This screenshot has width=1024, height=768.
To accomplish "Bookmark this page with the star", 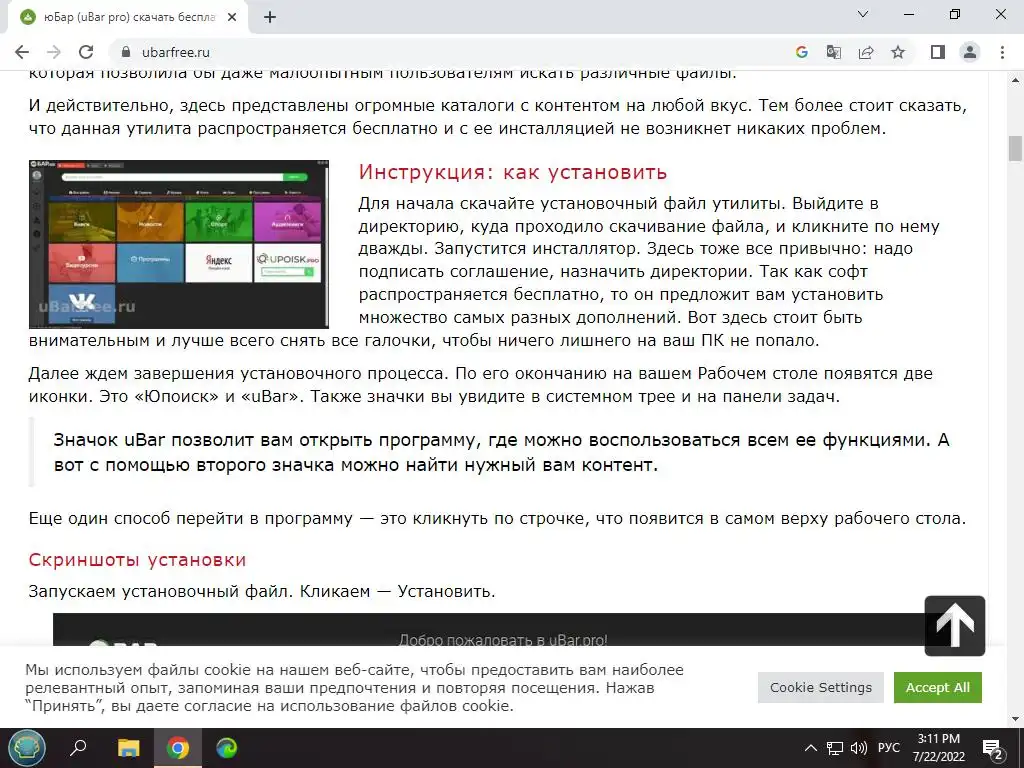I will pyautogui.click(x=898, y=52).
